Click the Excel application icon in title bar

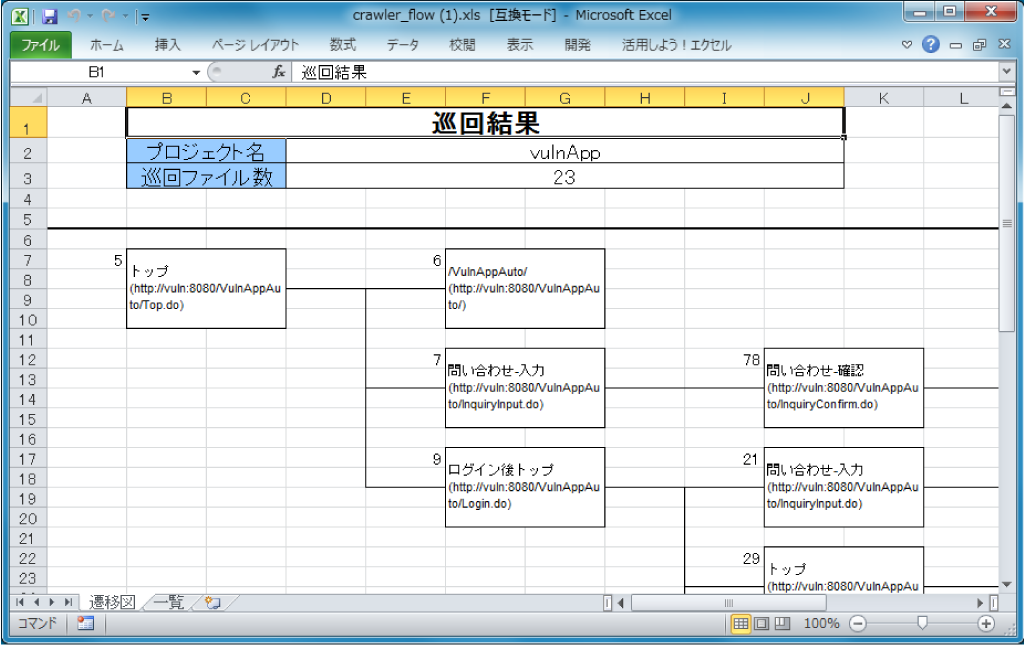[20, 16]
